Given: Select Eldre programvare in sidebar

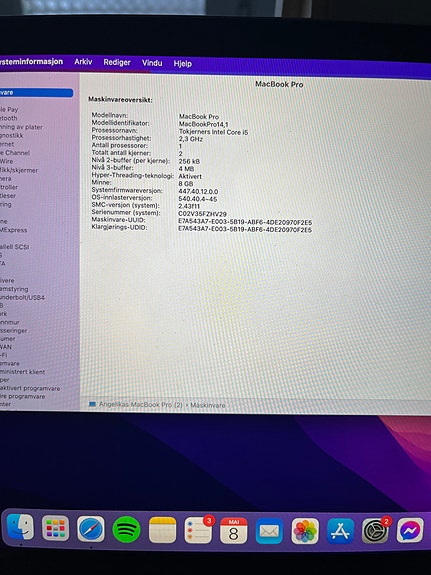Looking at the screenshot, I should 23,396.
